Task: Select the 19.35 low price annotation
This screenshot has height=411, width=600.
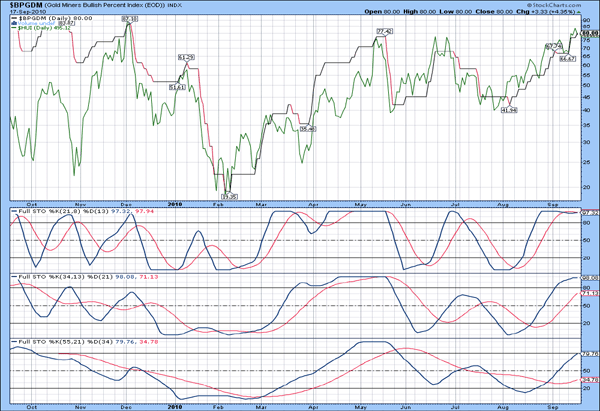Action: tap(228, 195)
